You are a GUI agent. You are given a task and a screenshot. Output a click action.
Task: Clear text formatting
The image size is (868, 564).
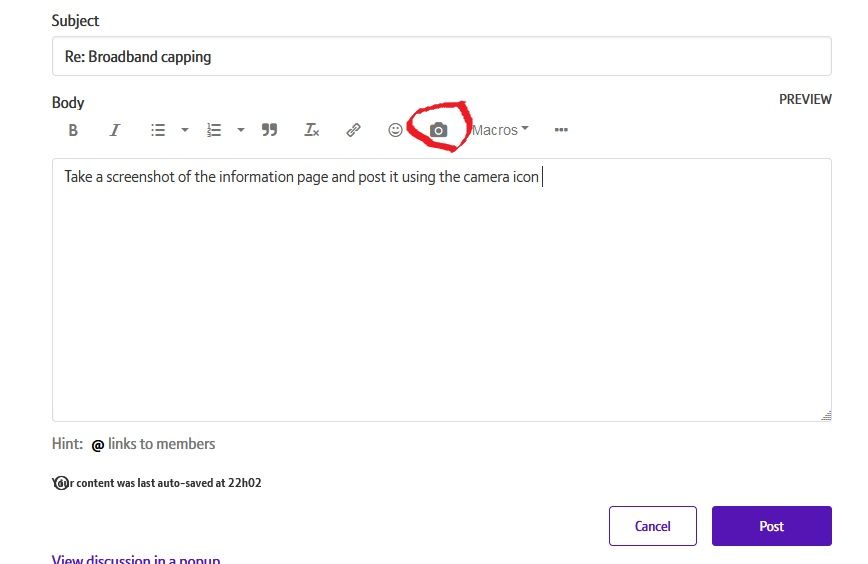[312, 130]
